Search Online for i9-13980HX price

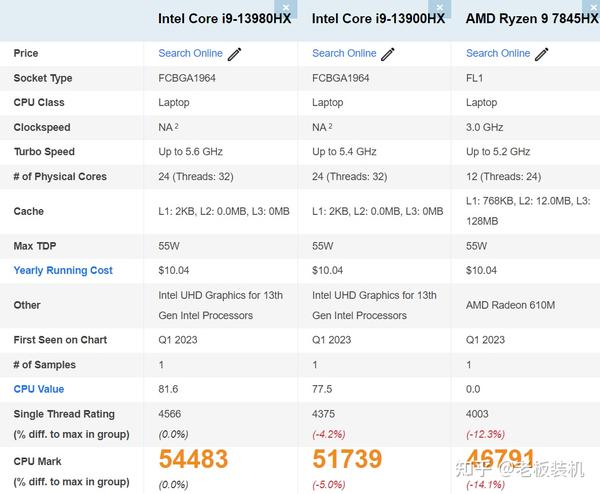point(190,53)
